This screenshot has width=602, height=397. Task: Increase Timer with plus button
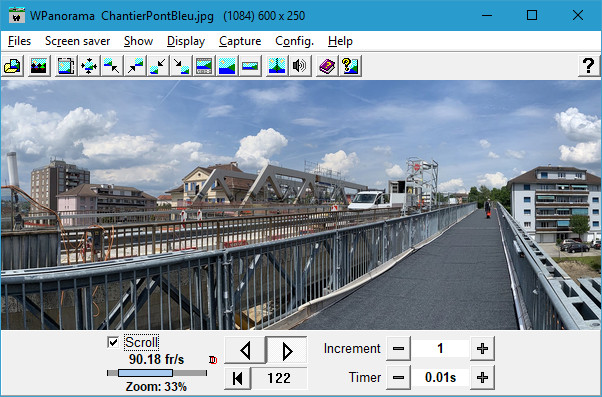[482, 378]
